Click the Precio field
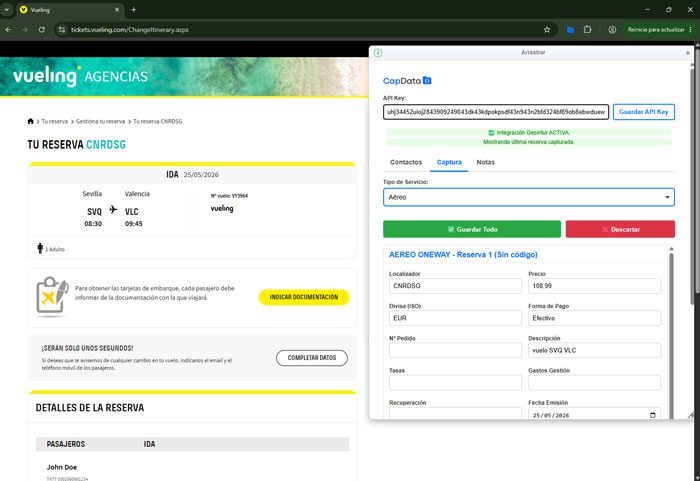Screen dimensions: 700x481 (x=594, y=286)
